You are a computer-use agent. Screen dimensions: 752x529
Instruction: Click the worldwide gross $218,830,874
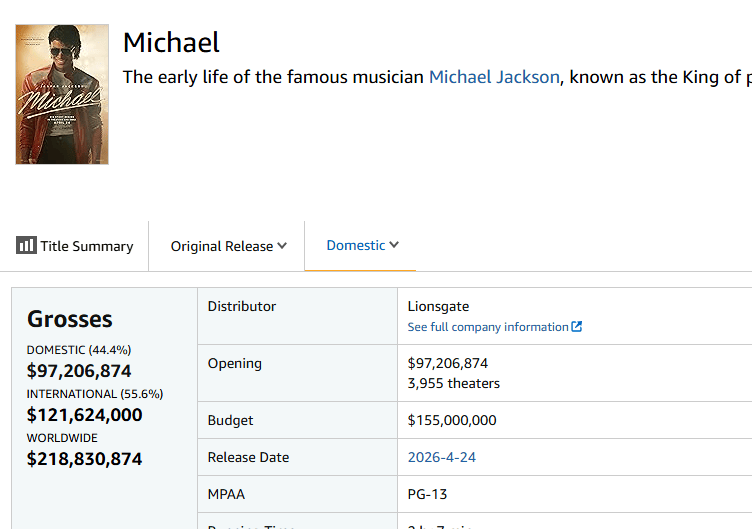click(84, 459)
